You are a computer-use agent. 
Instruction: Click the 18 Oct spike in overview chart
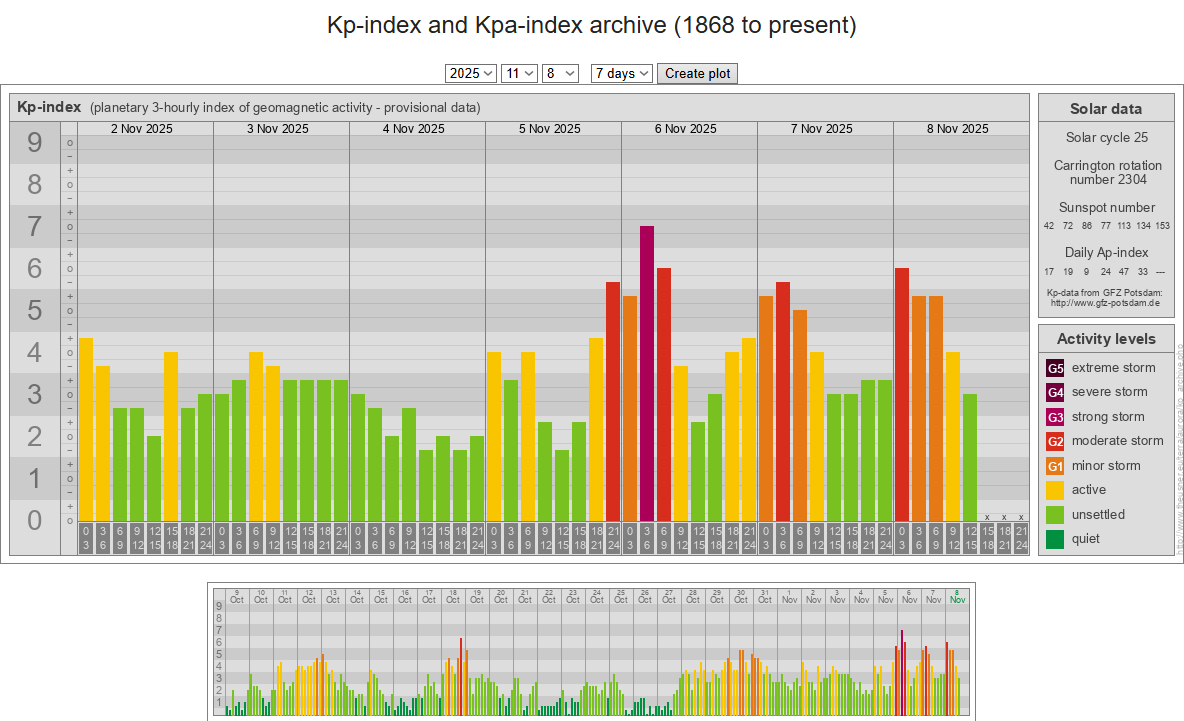click(461, 676)
